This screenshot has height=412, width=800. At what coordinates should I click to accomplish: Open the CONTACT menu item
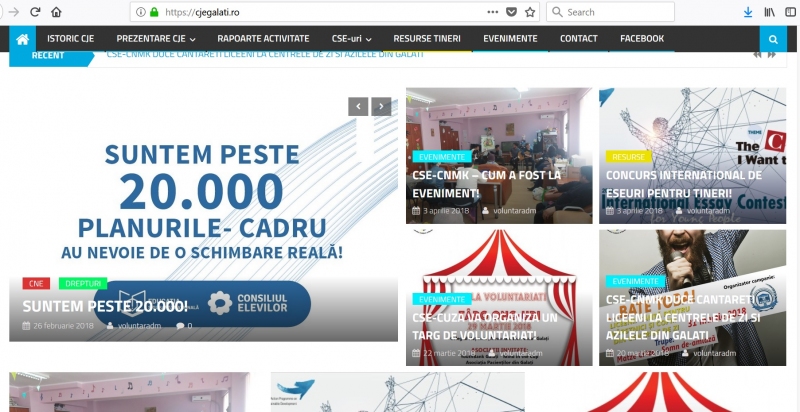tap(579, 39)
